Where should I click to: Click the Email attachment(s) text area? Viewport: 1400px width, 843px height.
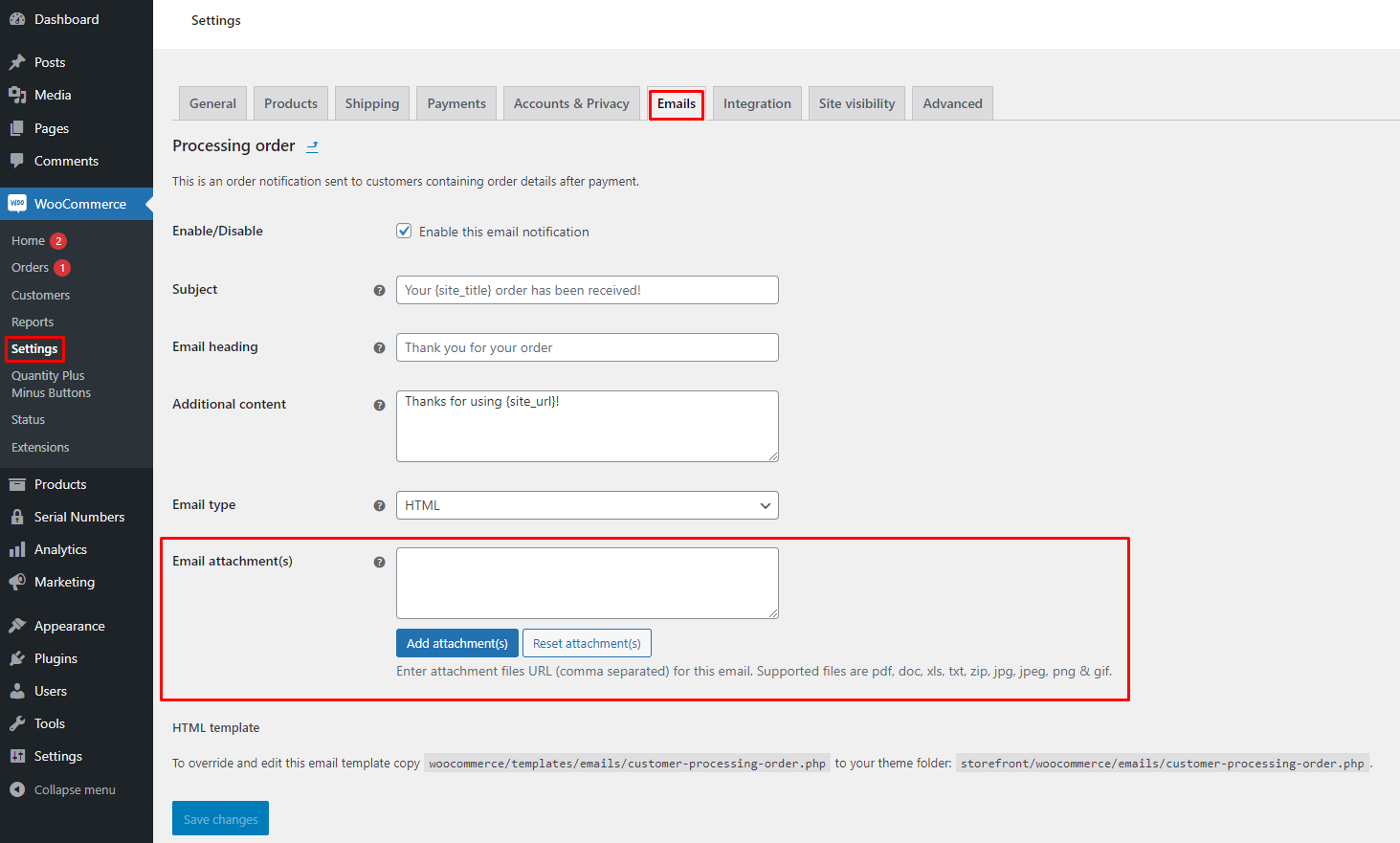pyautogui.click(x=588, y=584)
